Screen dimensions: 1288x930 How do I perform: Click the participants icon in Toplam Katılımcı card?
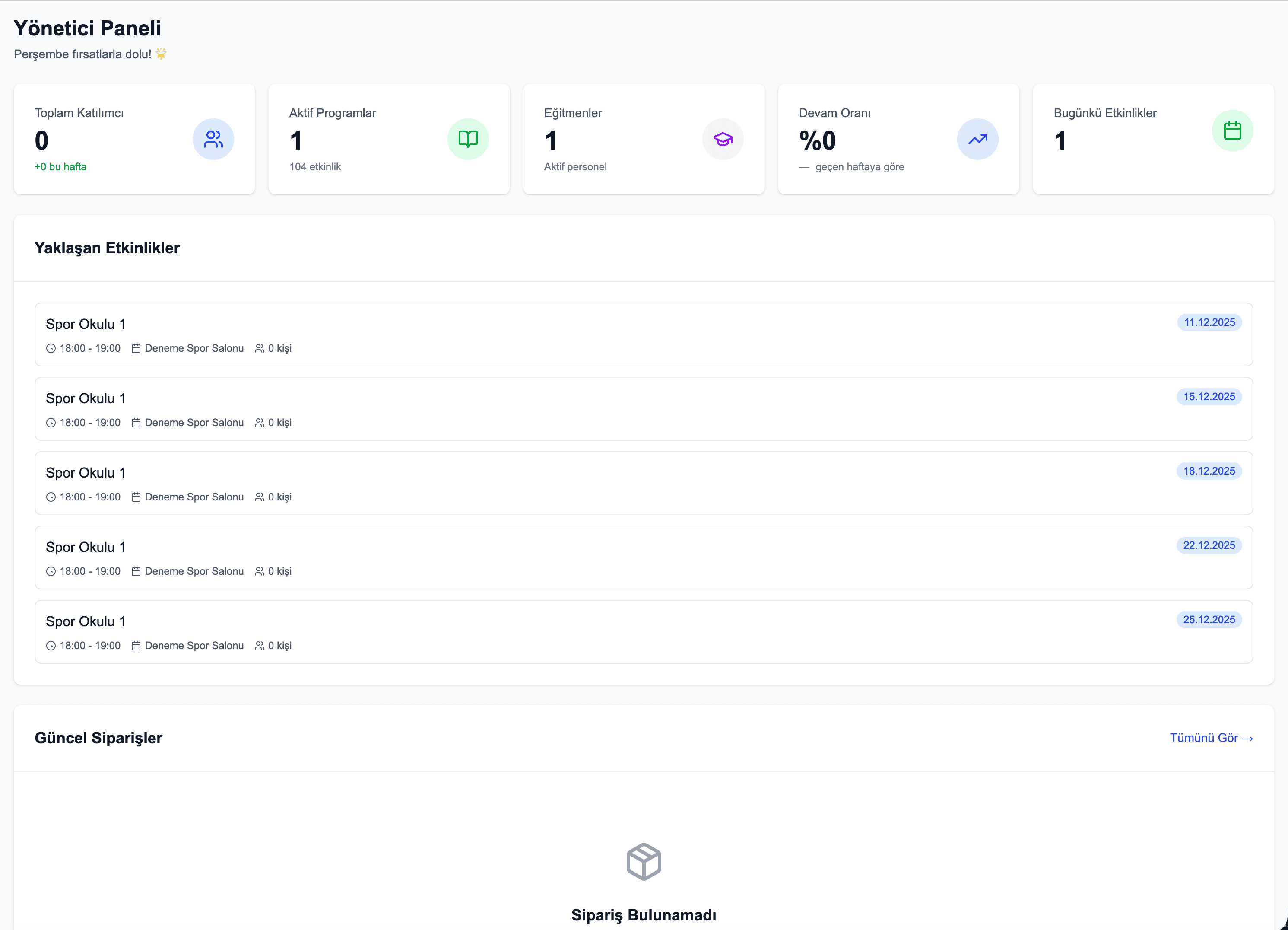[x=213, y=139]
